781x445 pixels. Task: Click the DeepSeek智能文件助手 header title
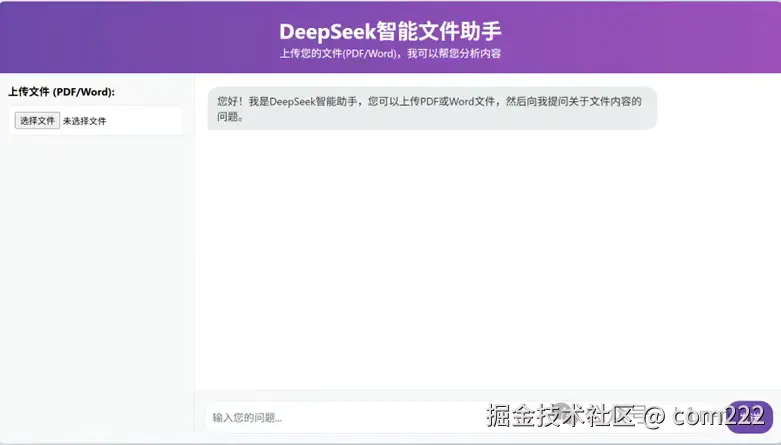(x=390, y=32)
